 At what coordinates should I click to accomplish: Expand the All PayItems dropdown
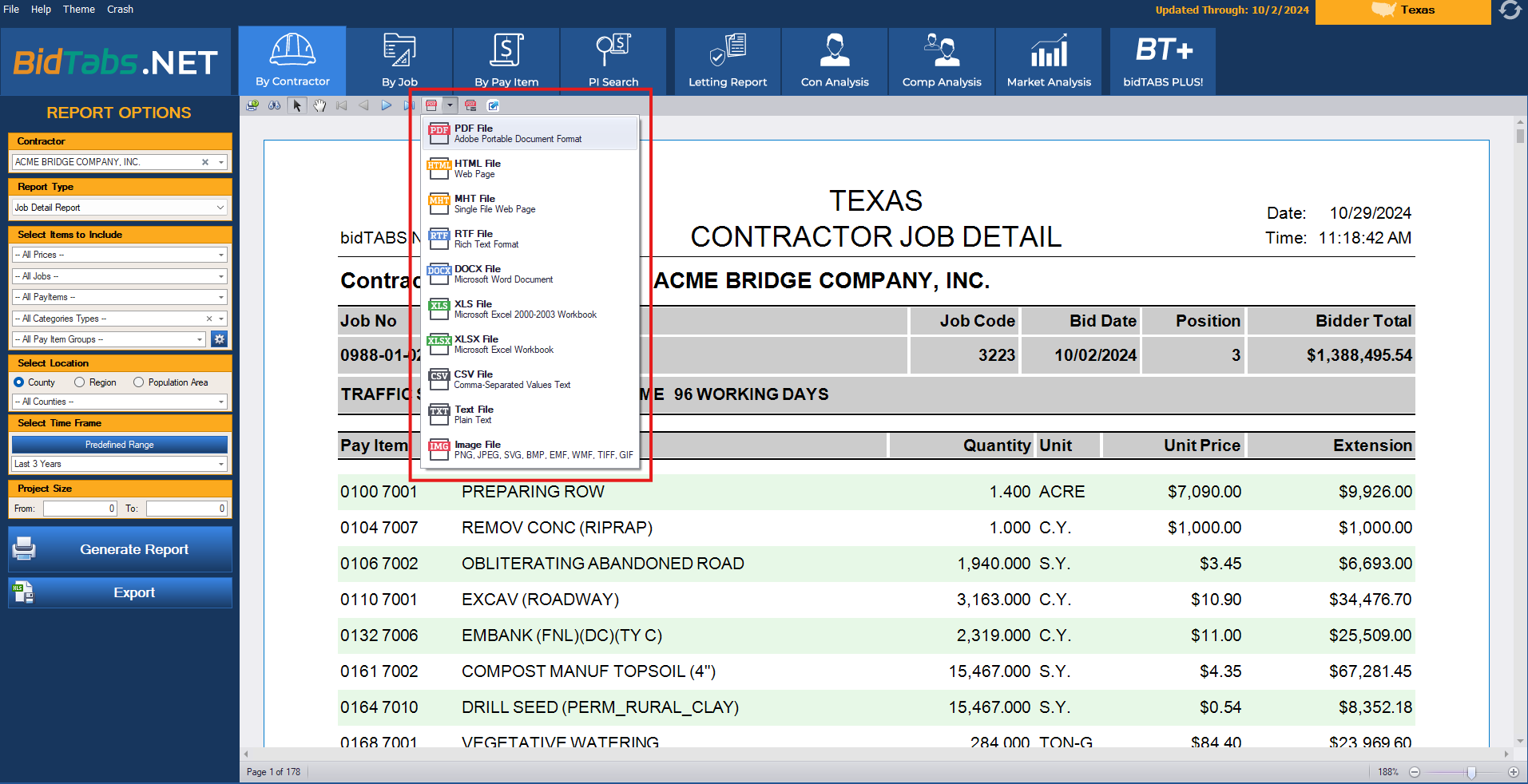(x=221, y=297)
